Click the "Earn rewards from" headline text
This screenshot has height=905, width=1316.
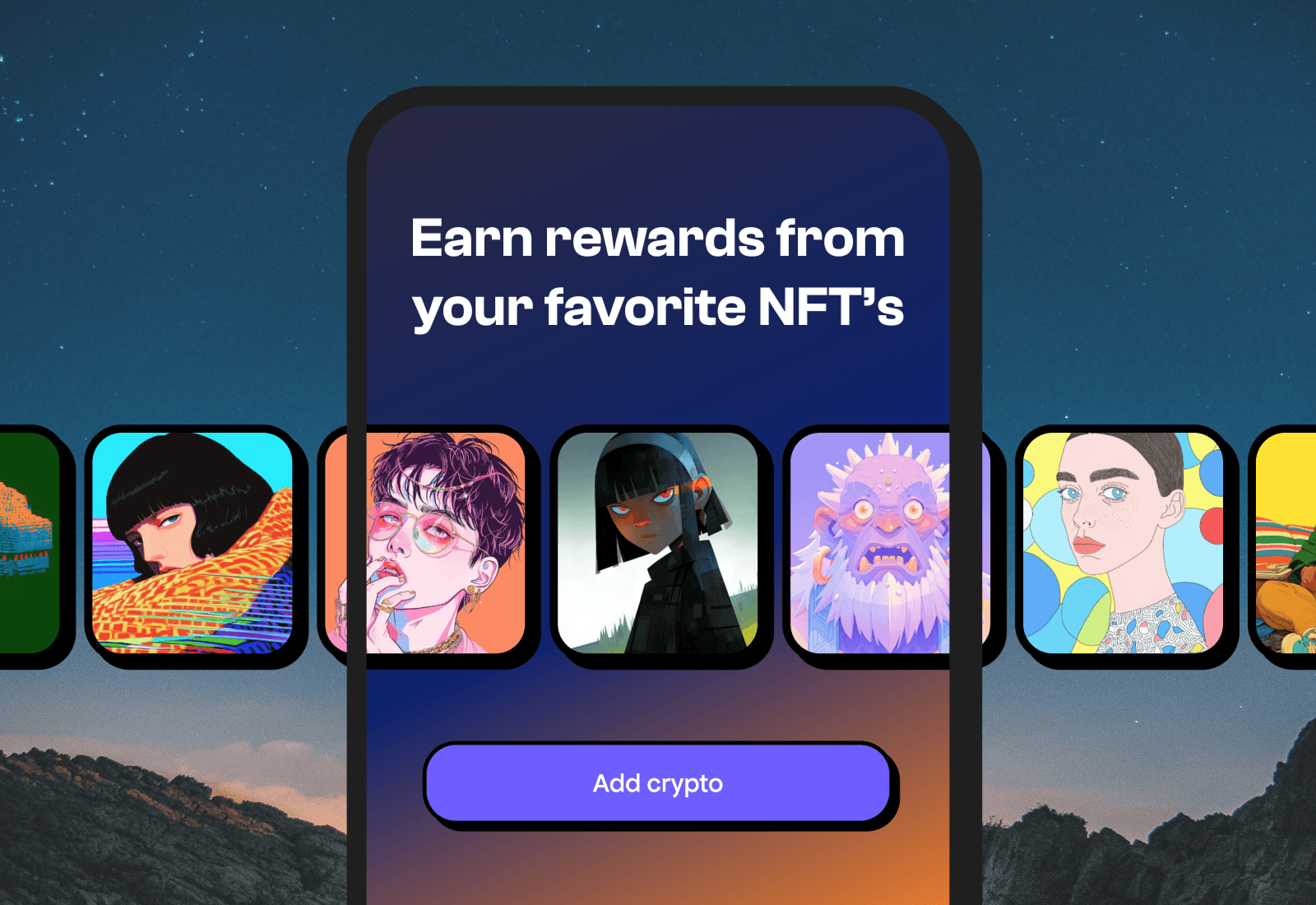(658, 239)
